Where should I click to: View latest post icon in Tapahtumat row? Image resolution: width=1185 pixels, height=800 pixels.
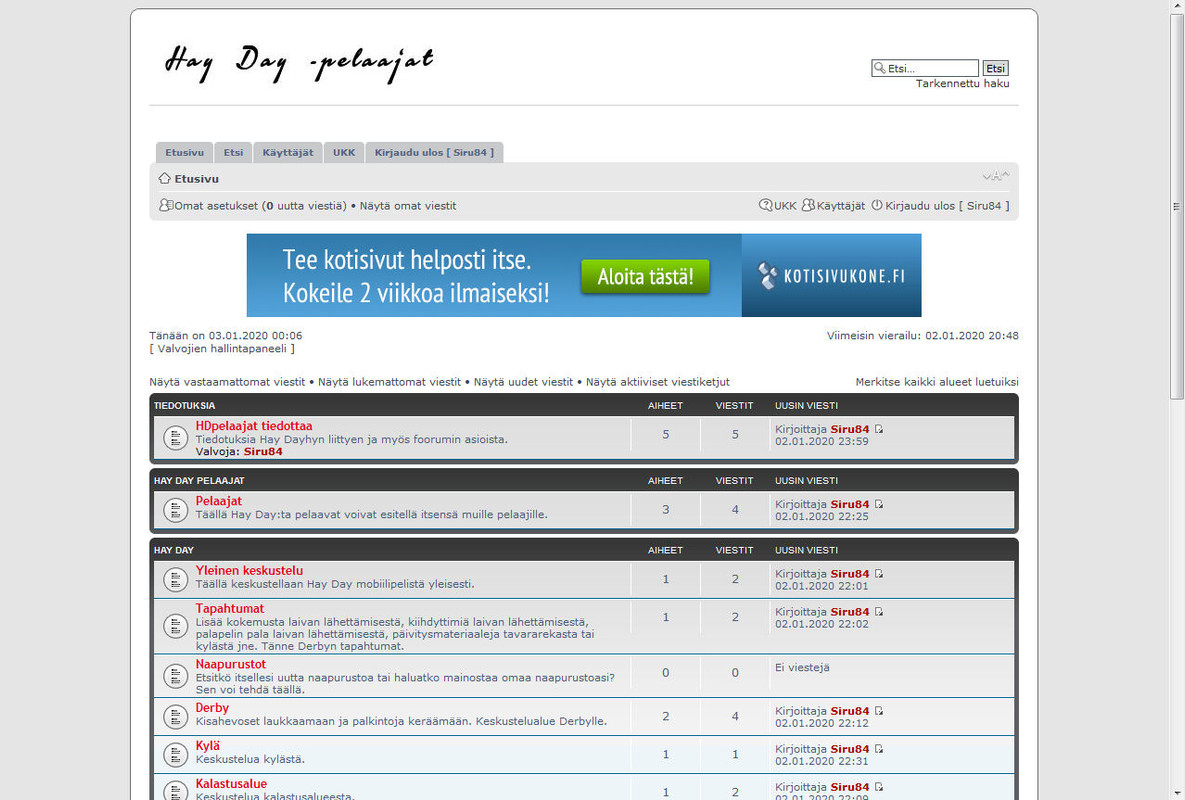(x=878, y=611)
